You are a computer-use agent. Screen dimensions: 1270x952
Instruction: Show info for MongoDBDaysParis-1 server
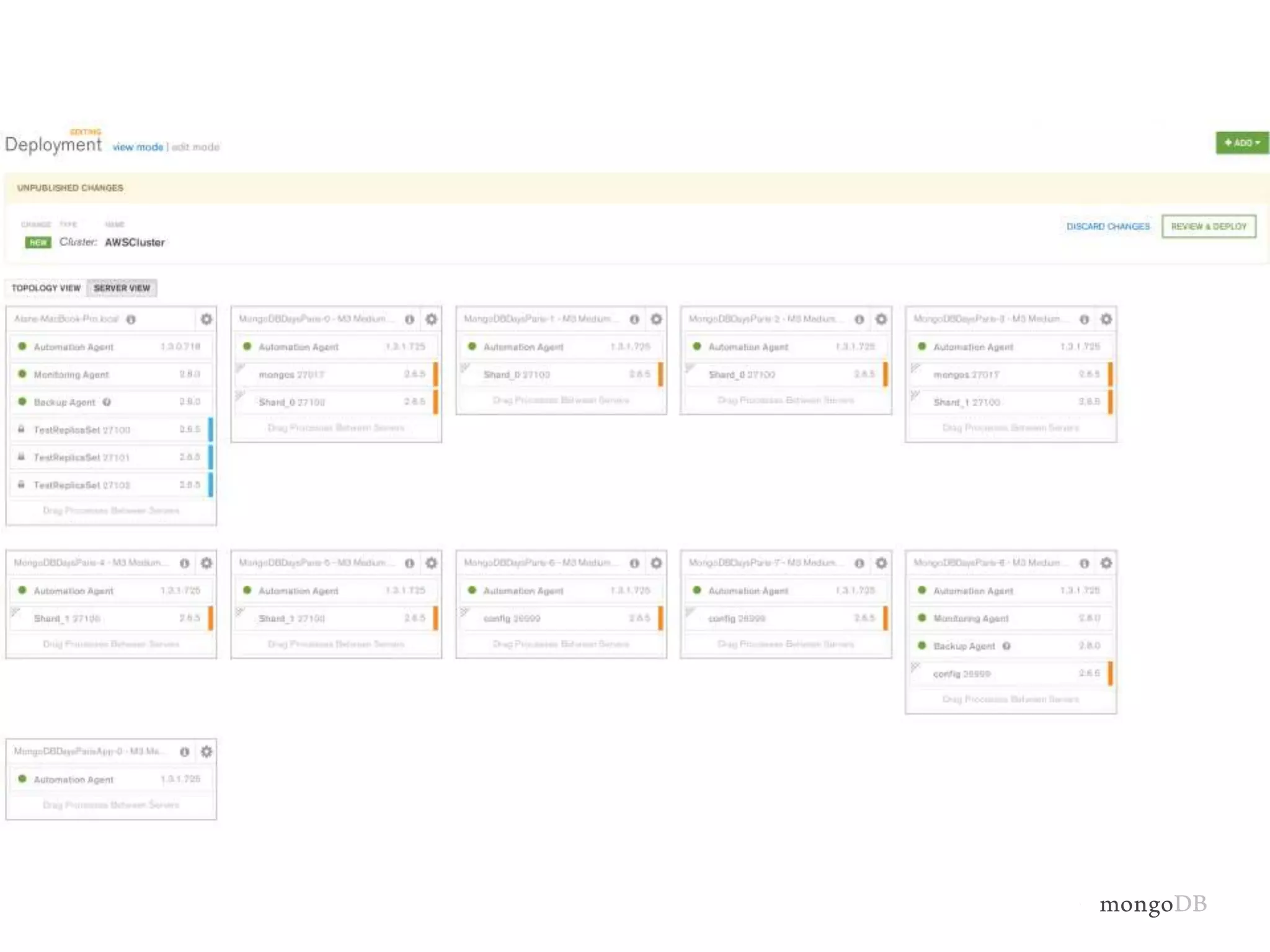click(x=634, y=320)
